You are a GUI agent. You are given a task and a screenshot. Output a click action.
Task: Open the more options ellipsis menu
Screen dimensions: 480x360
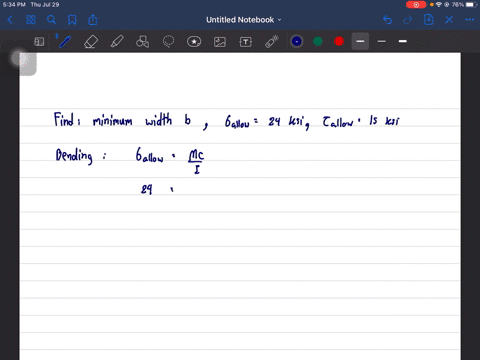[x=470, y=20]
